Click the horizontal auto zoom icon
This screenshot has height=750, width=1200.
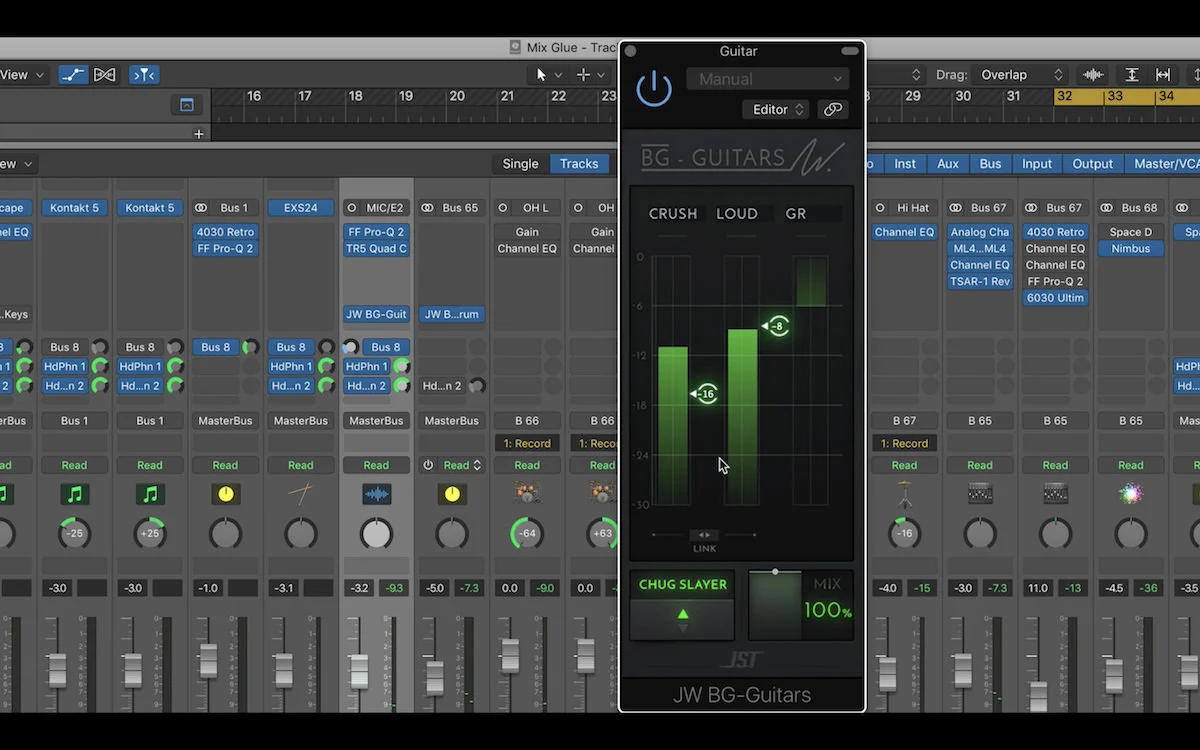[x=1163, y=75]
